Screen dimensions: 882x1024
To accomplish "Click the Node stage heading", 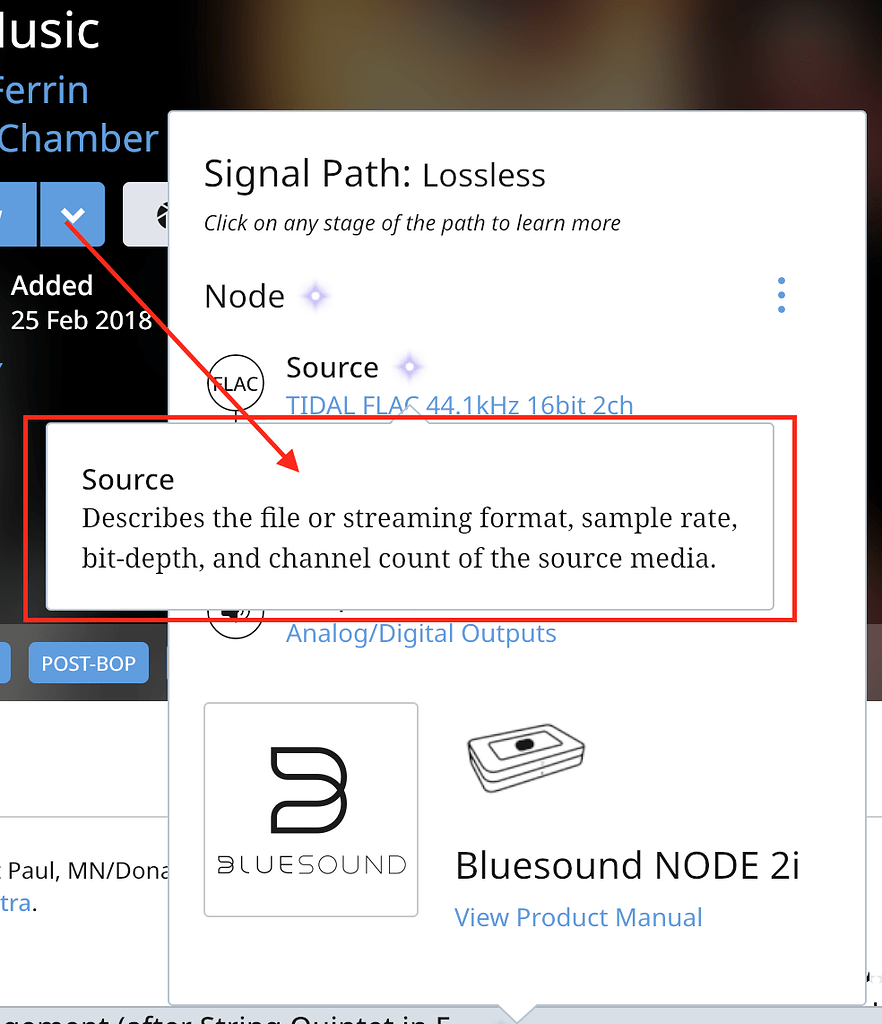I will [243, 296].
